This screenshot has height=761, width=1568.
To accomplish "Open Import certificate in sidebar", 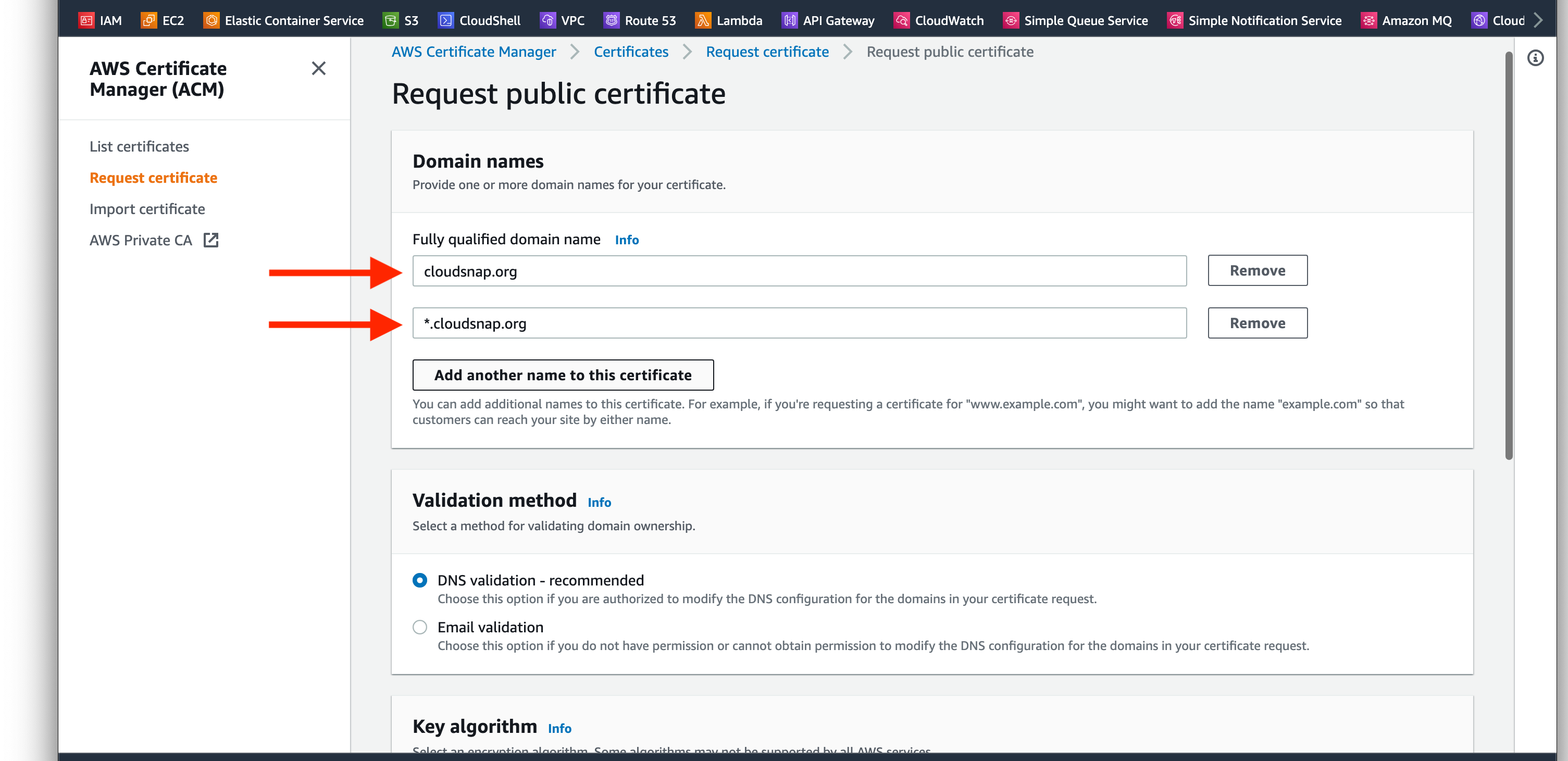I will 147,209.
